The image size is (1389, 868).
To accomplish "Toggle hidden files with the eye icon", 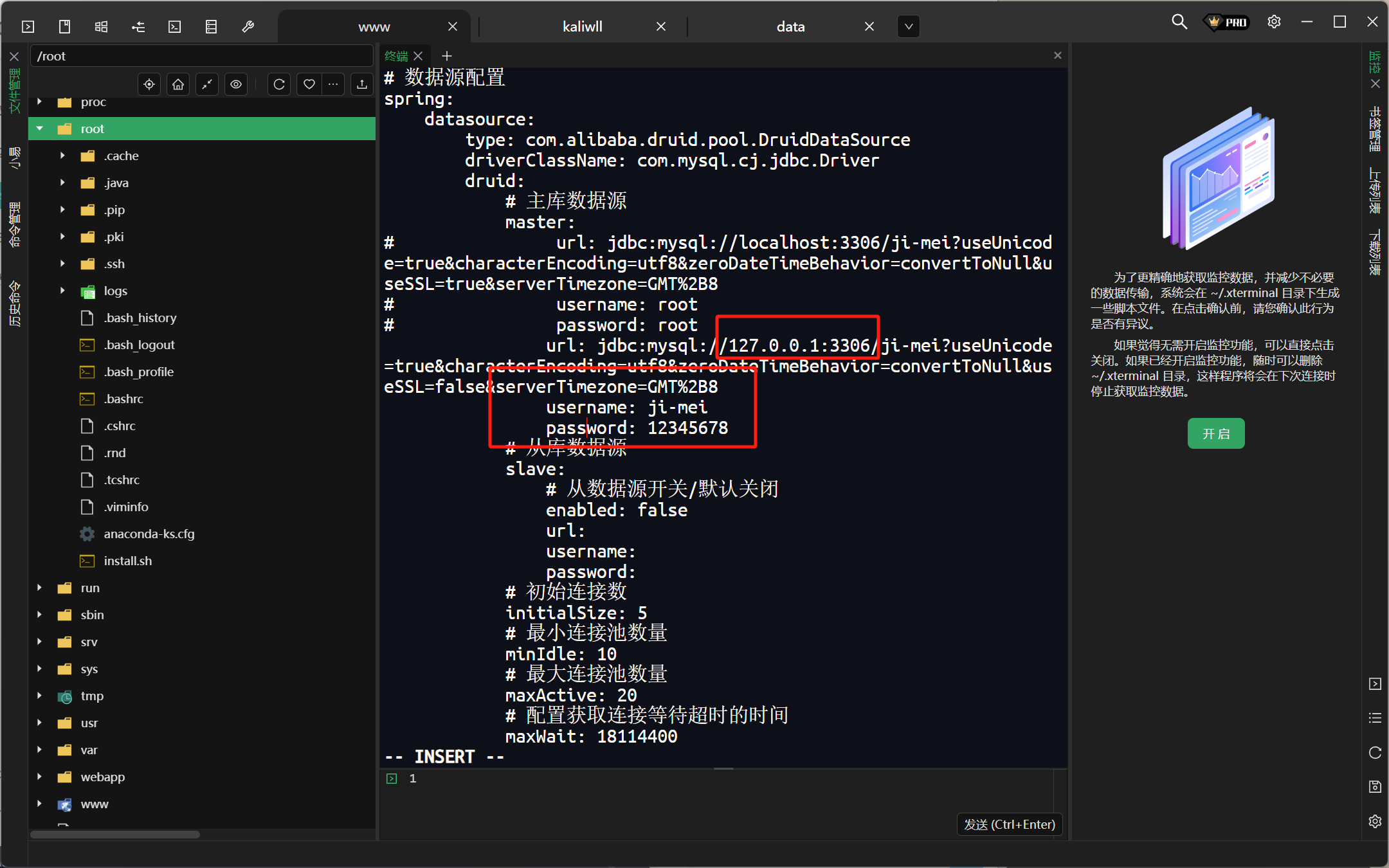I will tap(236, 84).
